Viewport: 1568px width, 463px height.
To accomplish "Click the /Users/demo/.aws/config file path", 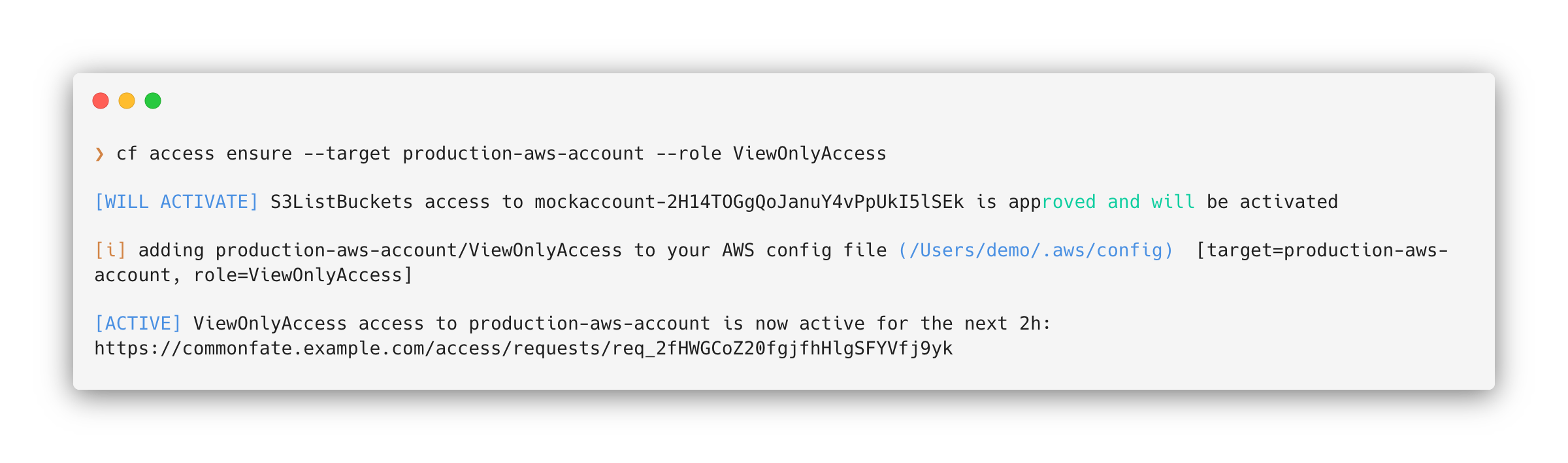I will 1036,250.
